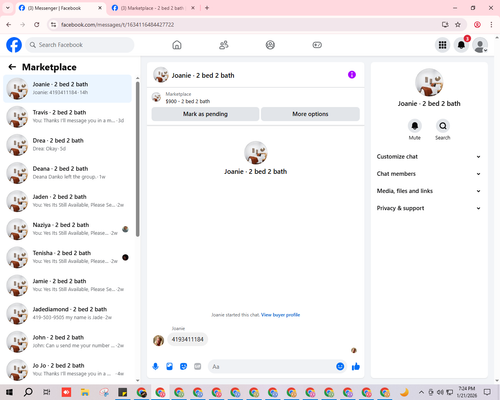Viewport: 500px width, 400px height.
Task: Open Windows taskbar search
Action: 28,392
